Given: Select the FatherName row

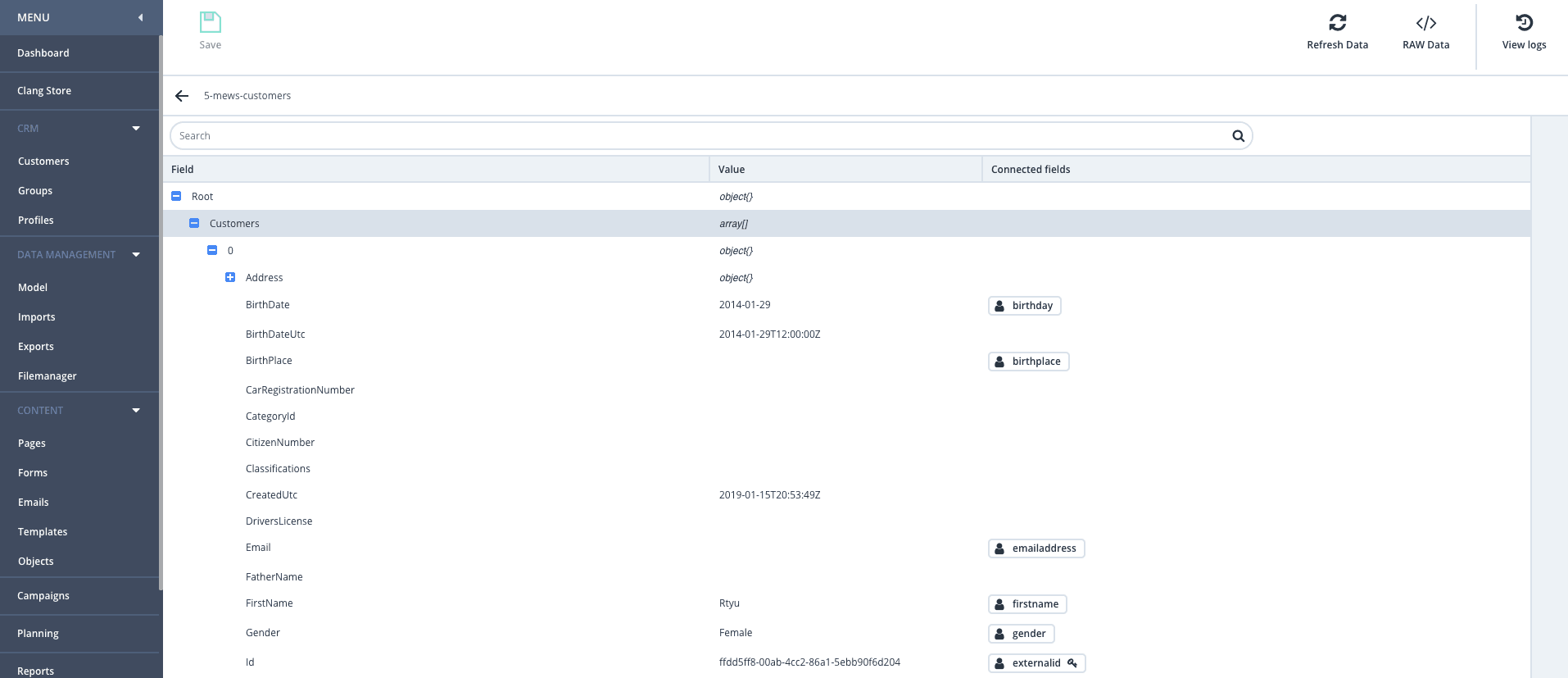Looking at the screenshot, I should pyautogui.click(x=846, y=577).
